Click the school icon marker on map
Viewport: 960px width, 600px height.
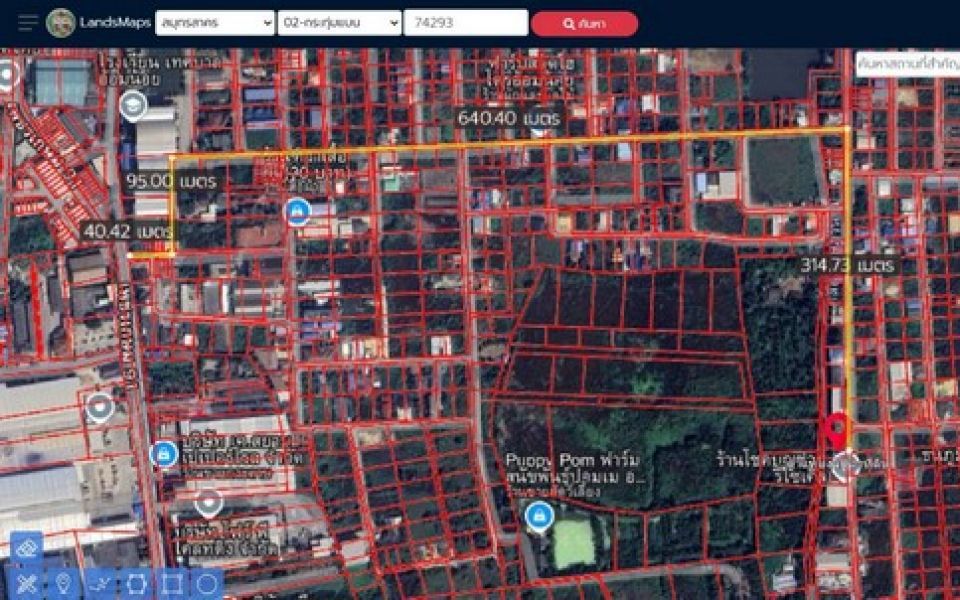pos(131,104)
